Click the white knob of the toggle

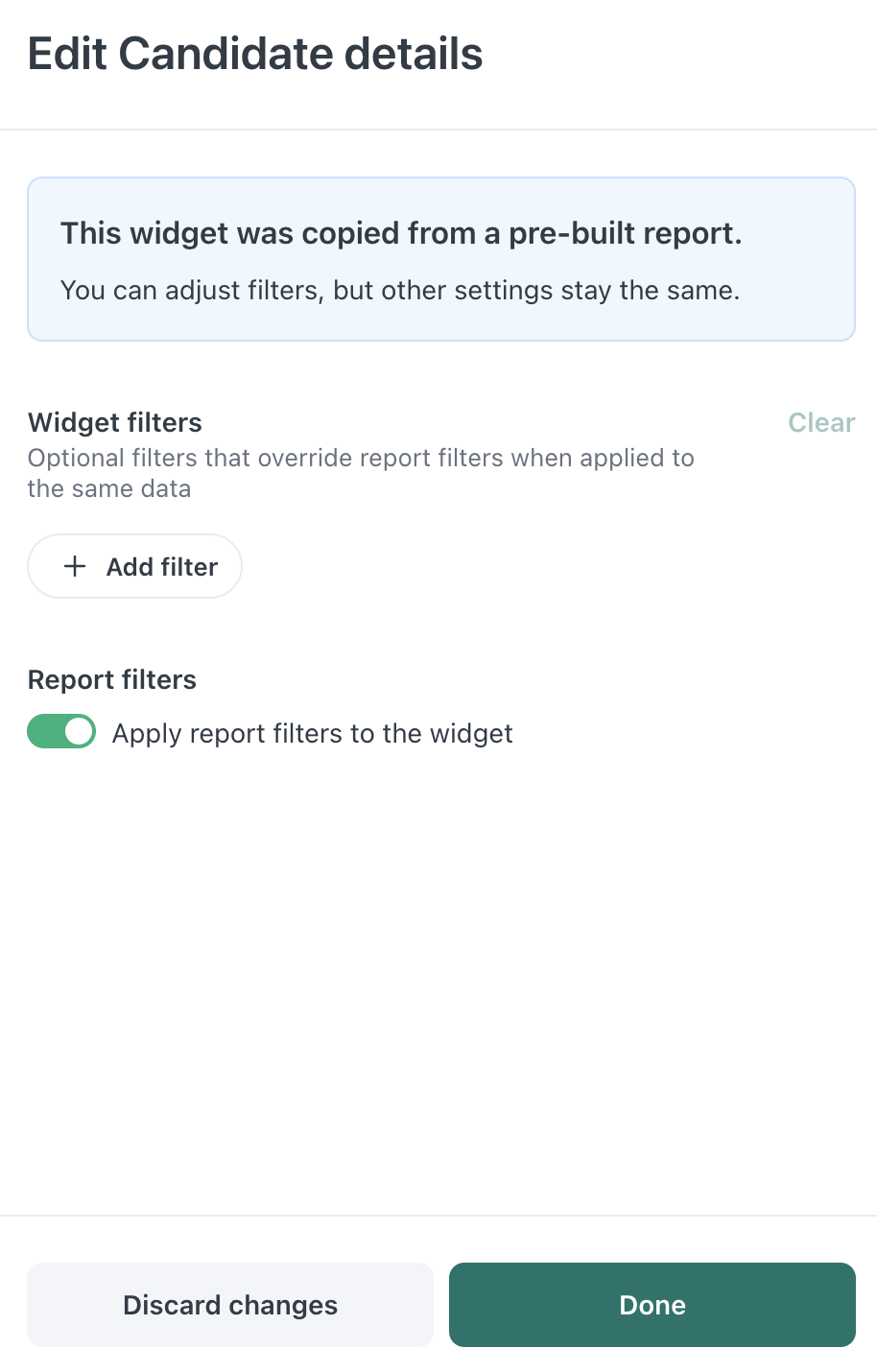point(78,731)
